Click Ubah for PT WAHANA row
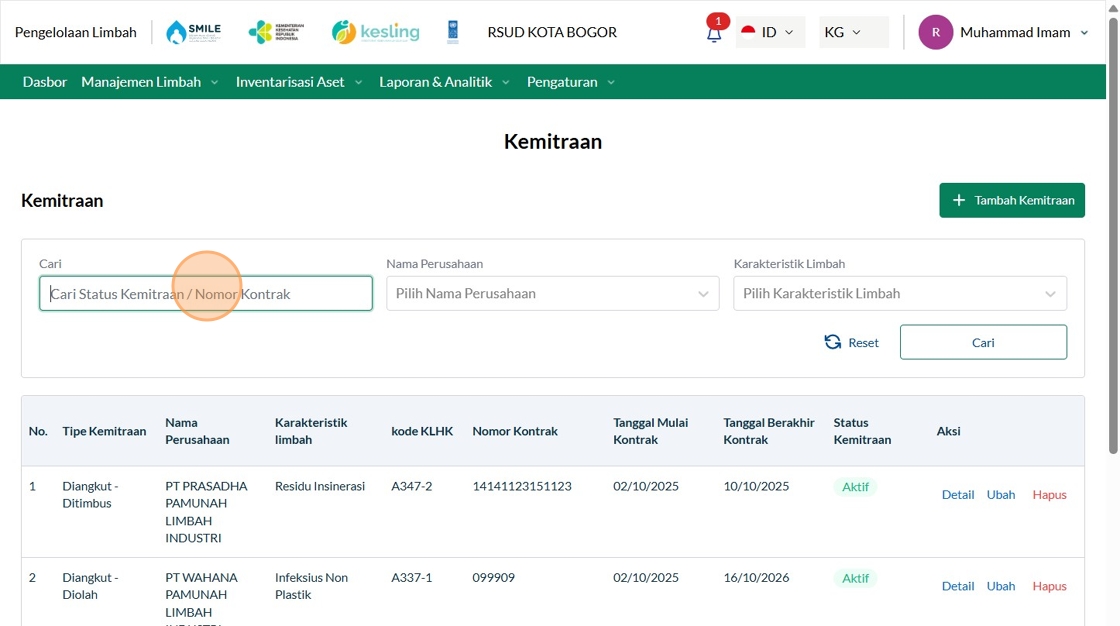This screenshot has height=626, width=1120. coord(1001,586)
